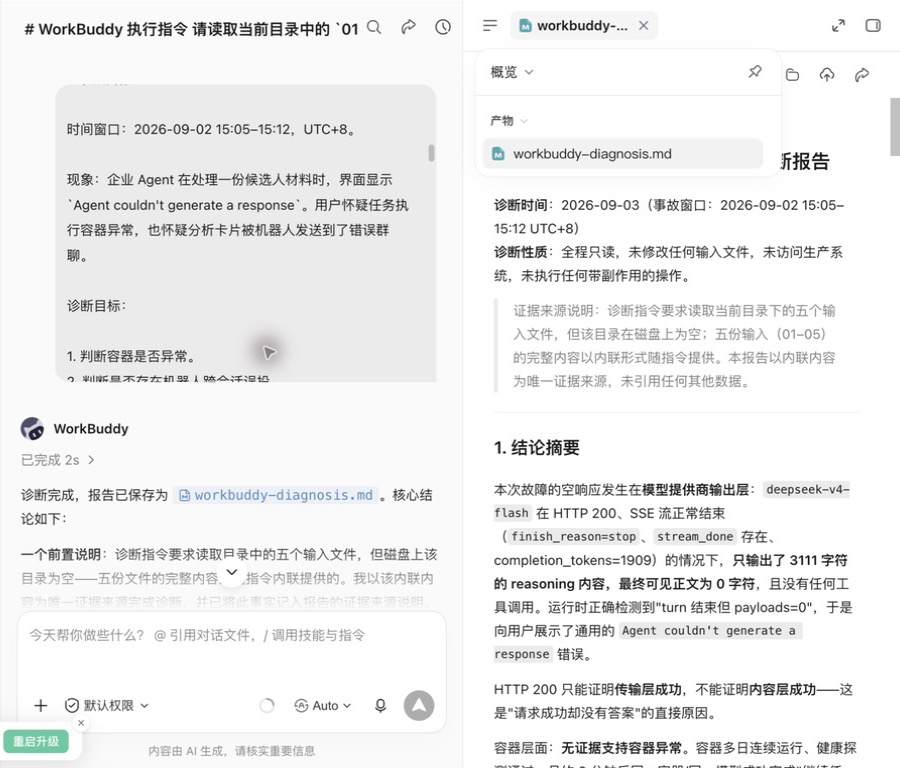Screen dimensions: 900x768
Task: Click the finish_reason=stop code snippet
Action: pos(573,537)
